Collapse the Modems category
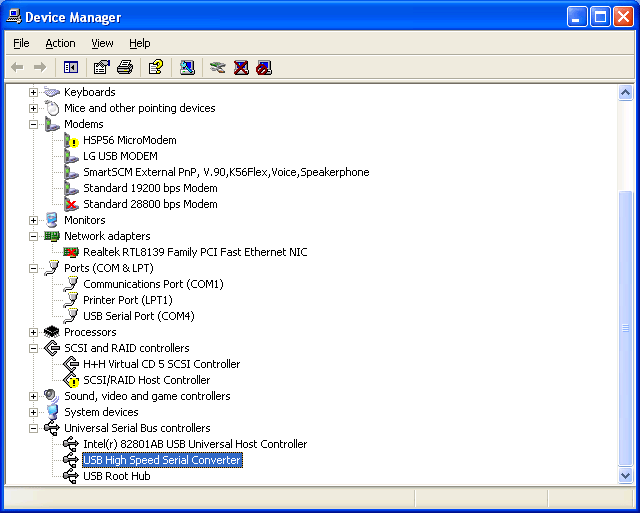 point(33,124)
